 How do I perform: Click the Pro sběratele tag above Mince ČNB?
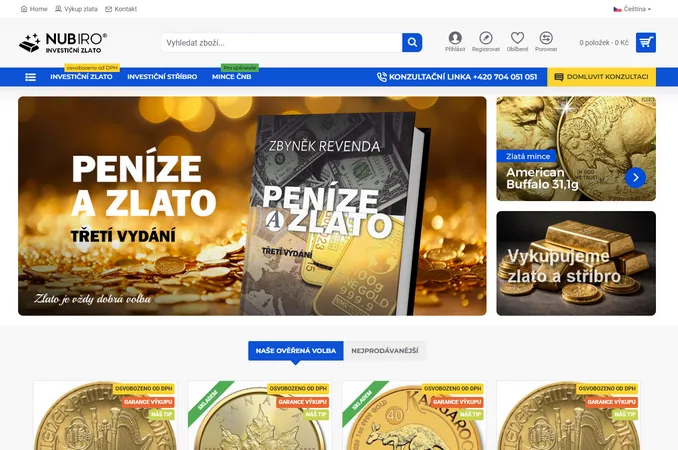(240, 68)
